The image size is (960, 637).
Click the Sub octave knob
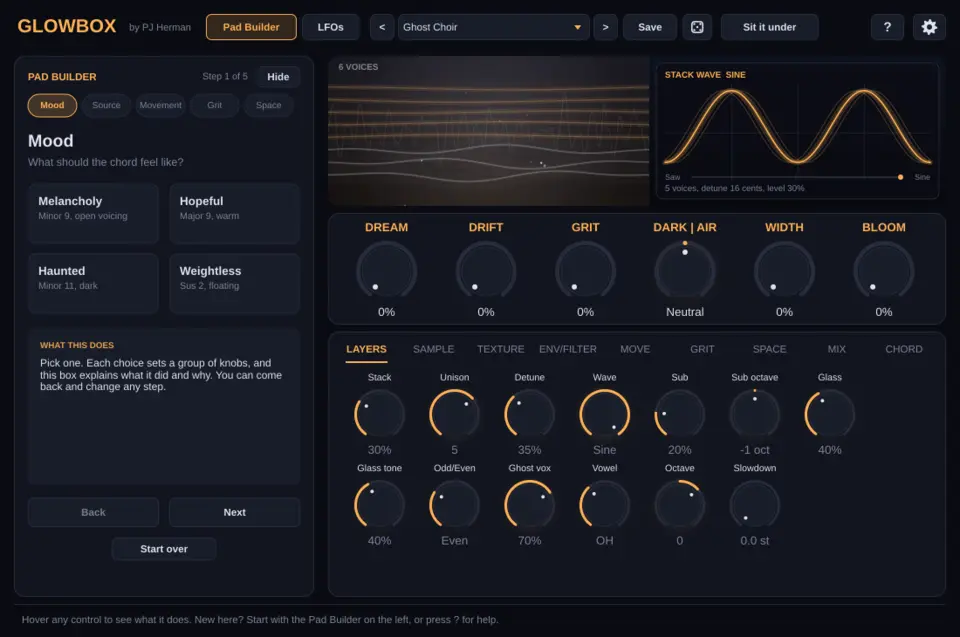tap(754, 414)
